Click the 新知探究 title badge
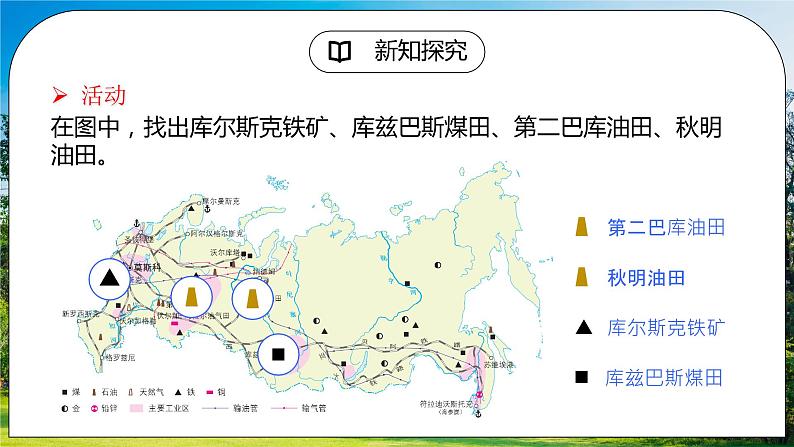Image resolution: width=794 pixels, height=447 pixels. coord(397,52)
